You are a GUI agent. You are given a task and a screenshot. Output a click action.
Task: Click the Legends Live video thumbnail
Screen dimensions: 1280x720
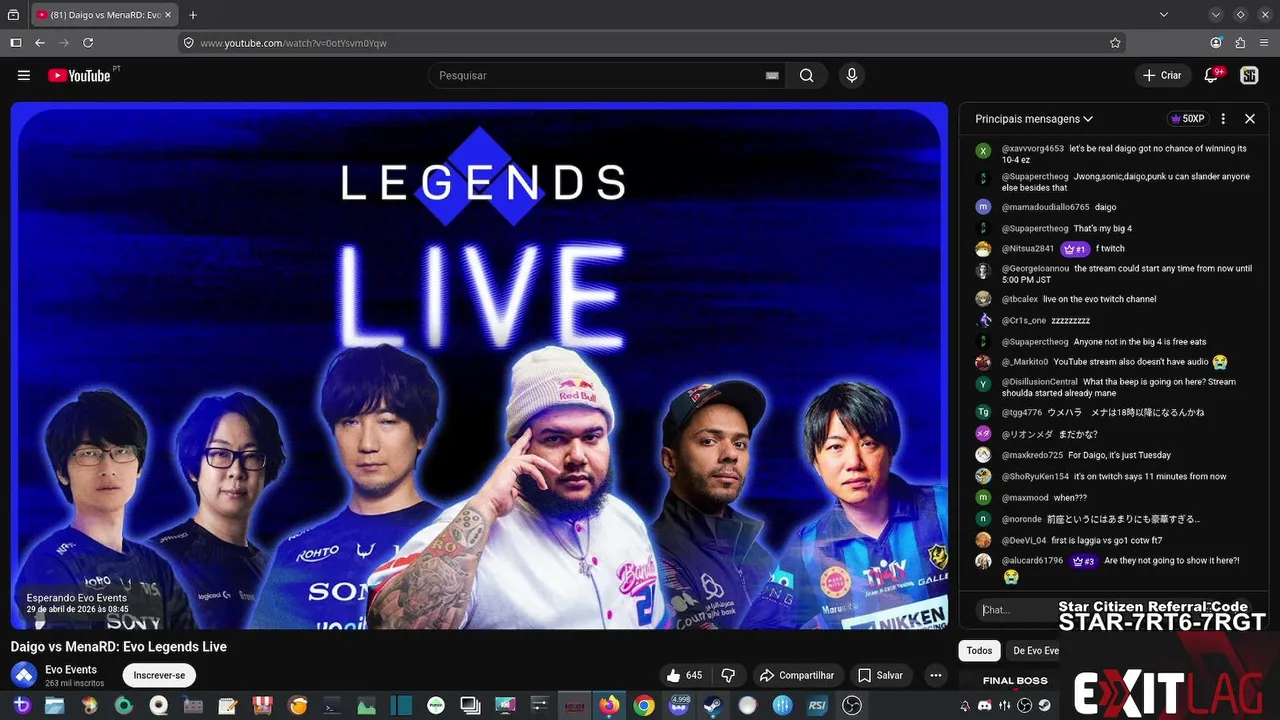479,366
